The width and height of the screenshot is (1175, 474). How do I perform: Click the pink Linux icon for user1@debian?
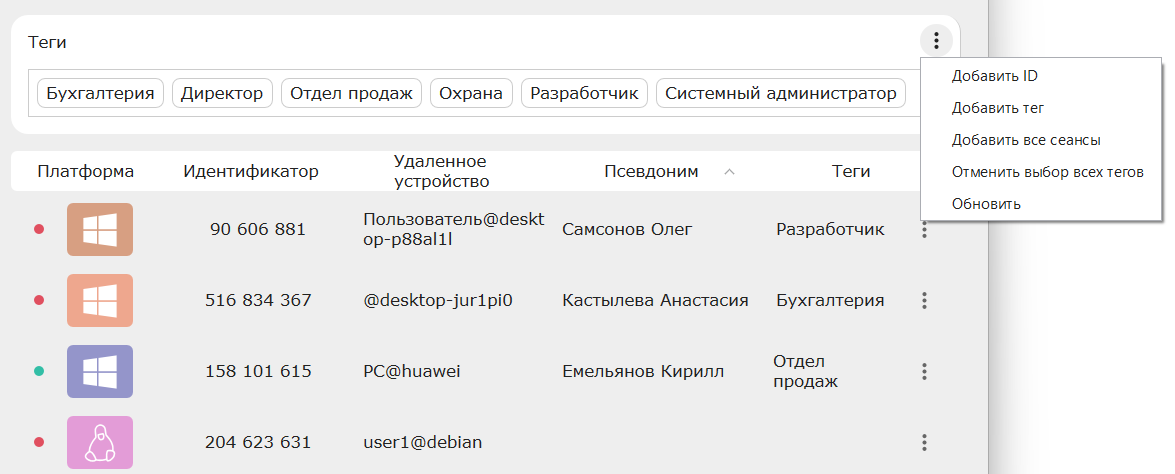click(100, 442)
